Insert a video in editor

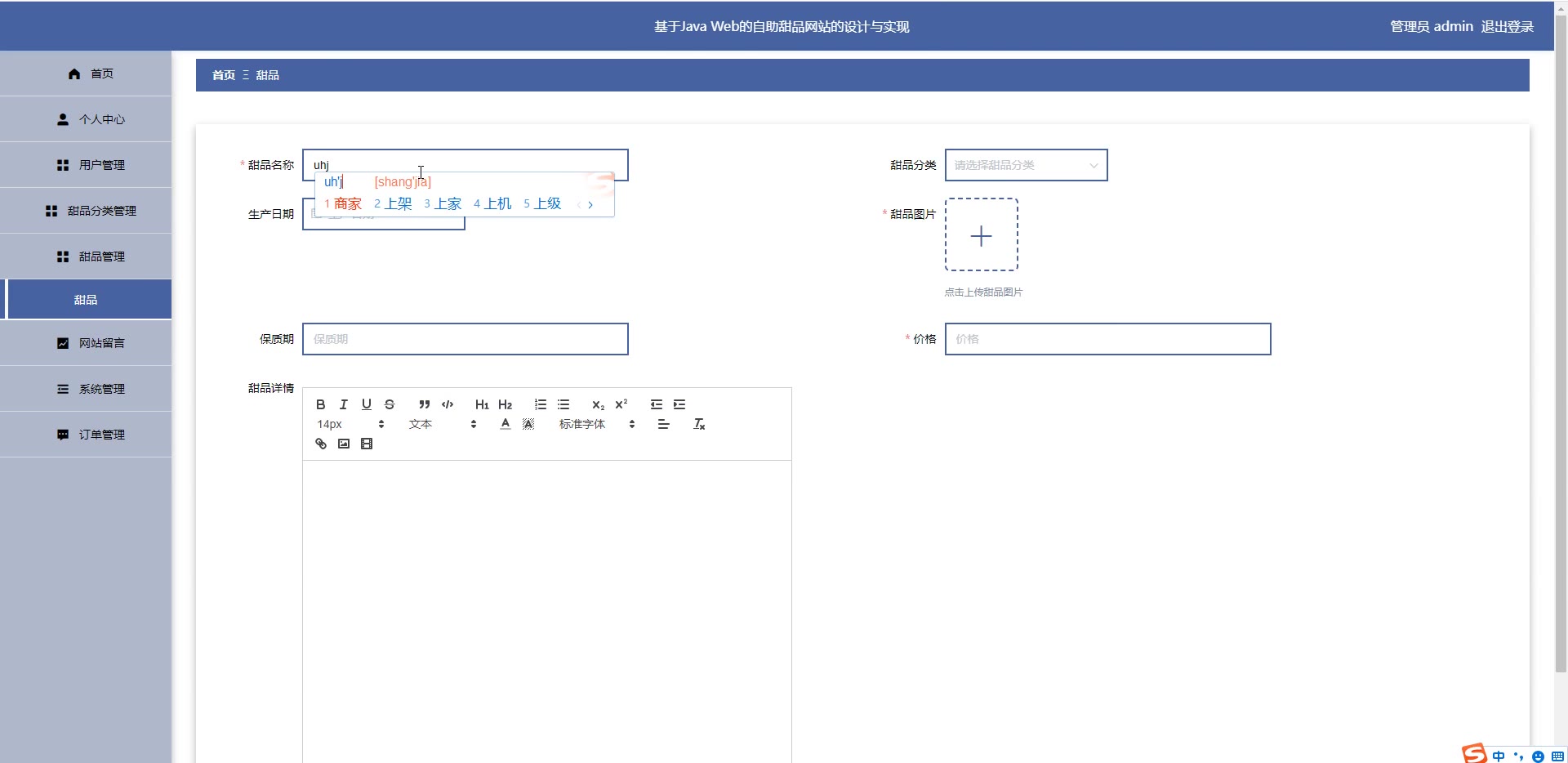pos(367,444)
